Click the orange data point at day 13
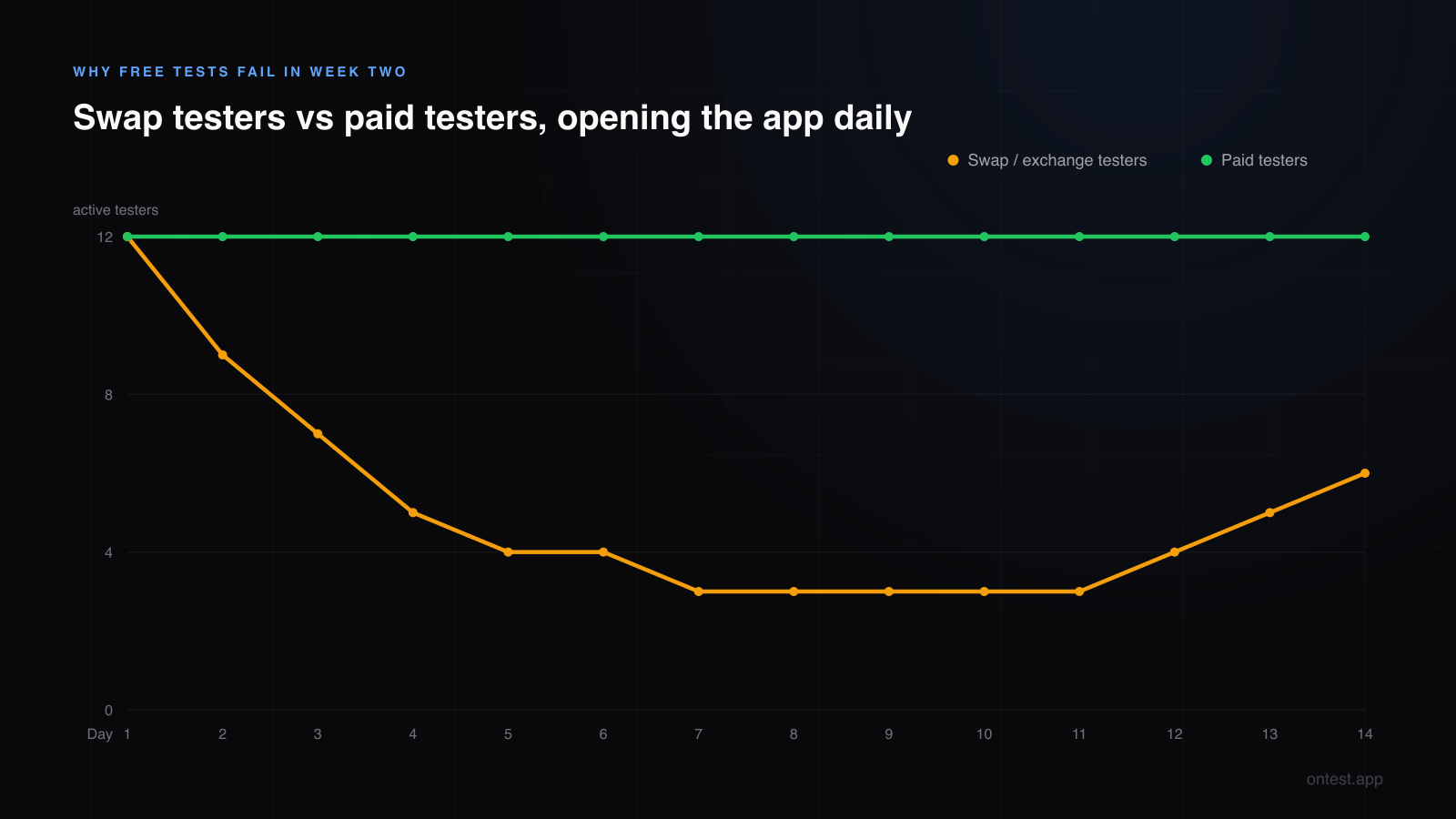 tap(1269, 513)
